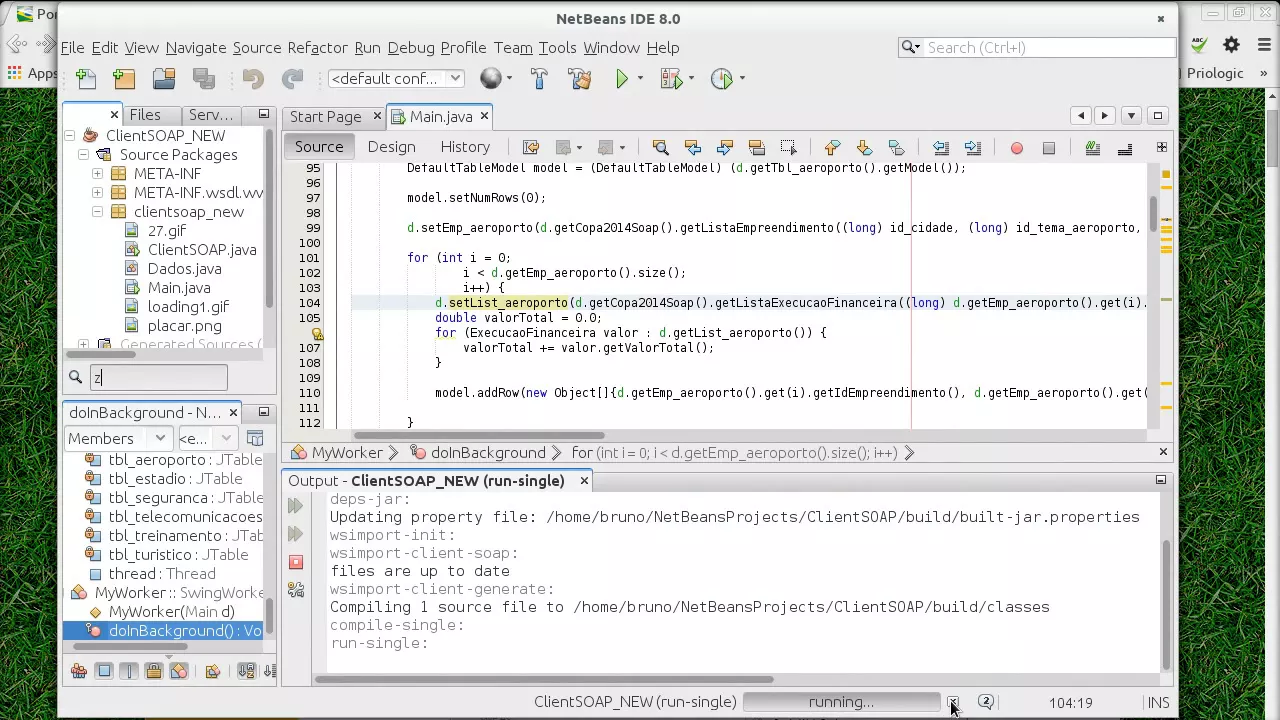This screenshot has height=720, width=1280.
Task: Toggle Show Inherited Members navigator icon
Action: (x=79, y=671)
